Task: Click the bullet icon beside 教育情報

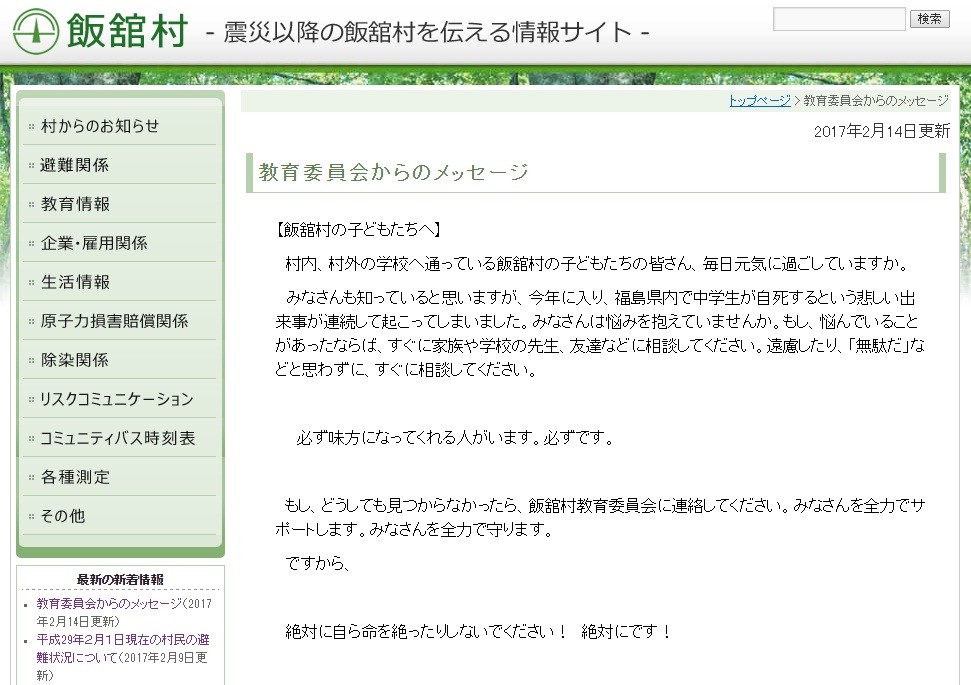Action: (x=31, y=203)
